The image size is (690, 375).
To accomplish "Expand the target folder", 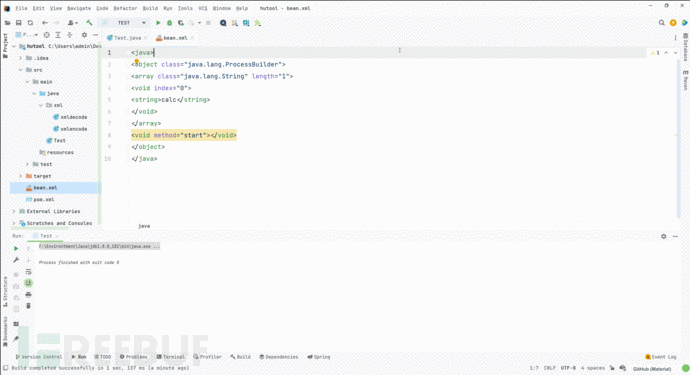I will 20,176.
